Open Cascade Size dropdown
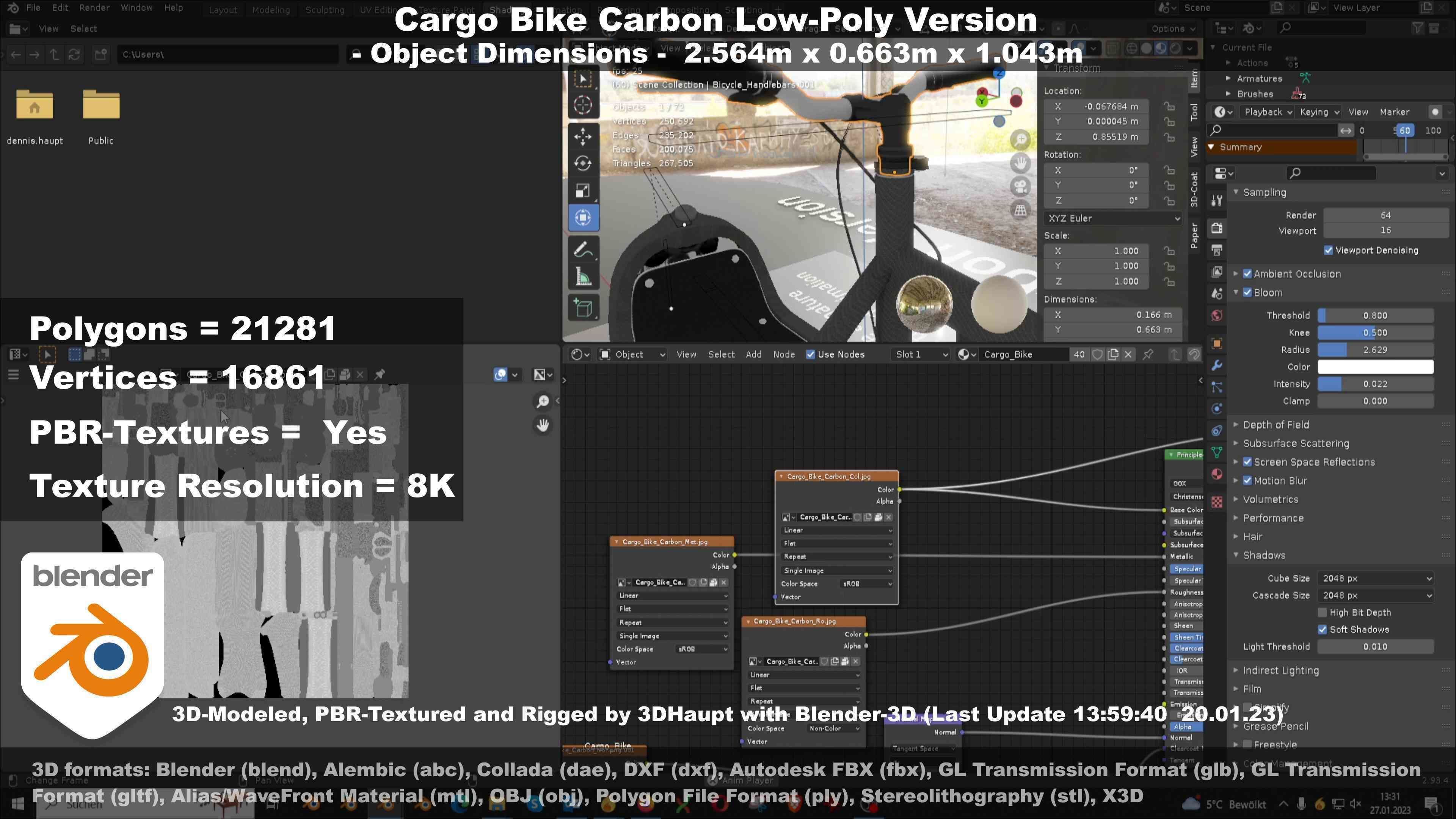This screenshot has height=819, width=1456. click(1375, 596)
